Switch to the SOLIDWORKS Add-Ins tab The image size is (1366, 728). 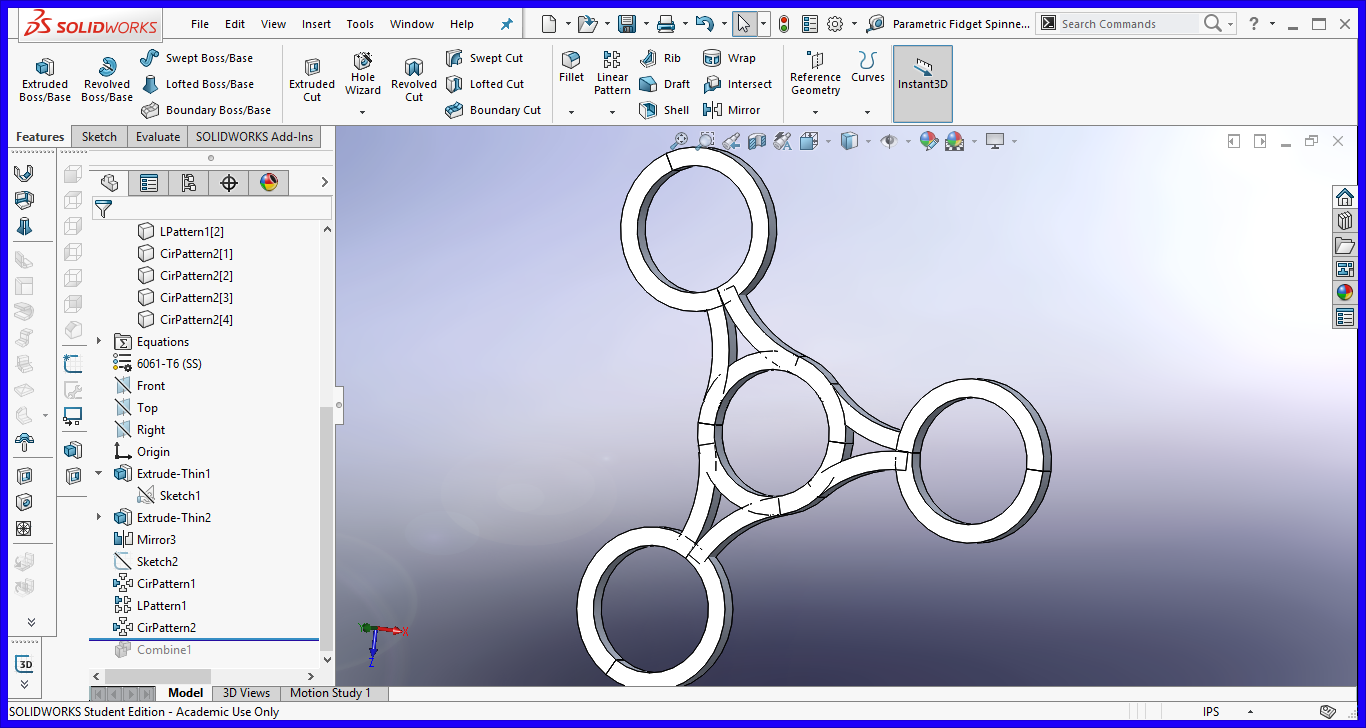tap(254, 137)
